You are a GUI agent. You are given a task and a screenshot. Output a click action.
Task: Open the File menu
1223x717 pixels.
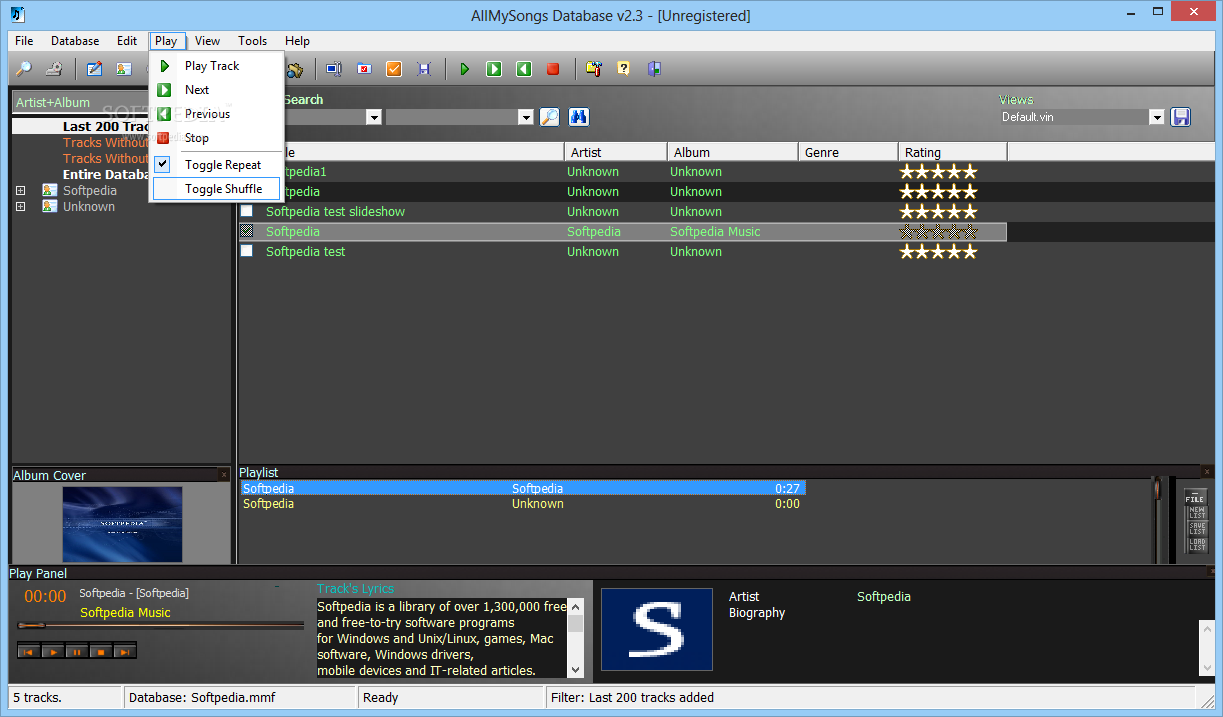coord(24,41)
